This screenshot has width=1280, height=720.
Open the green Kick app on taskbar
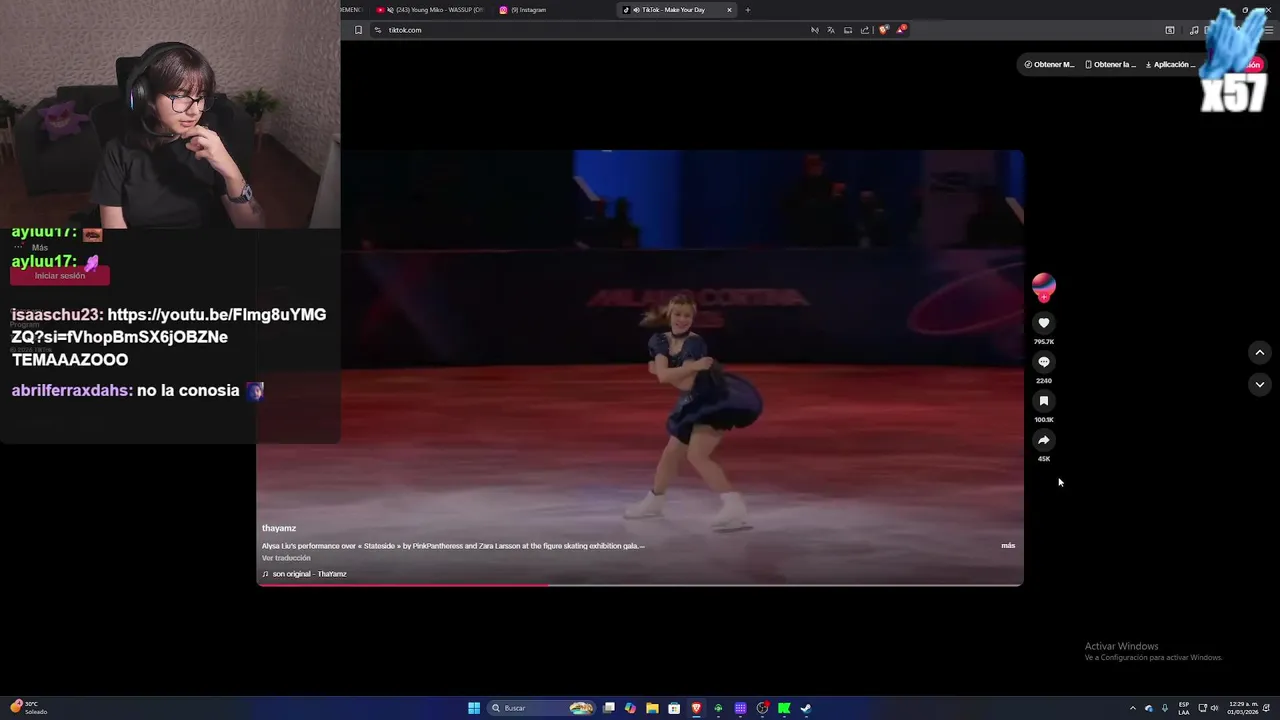pos(784,708)
